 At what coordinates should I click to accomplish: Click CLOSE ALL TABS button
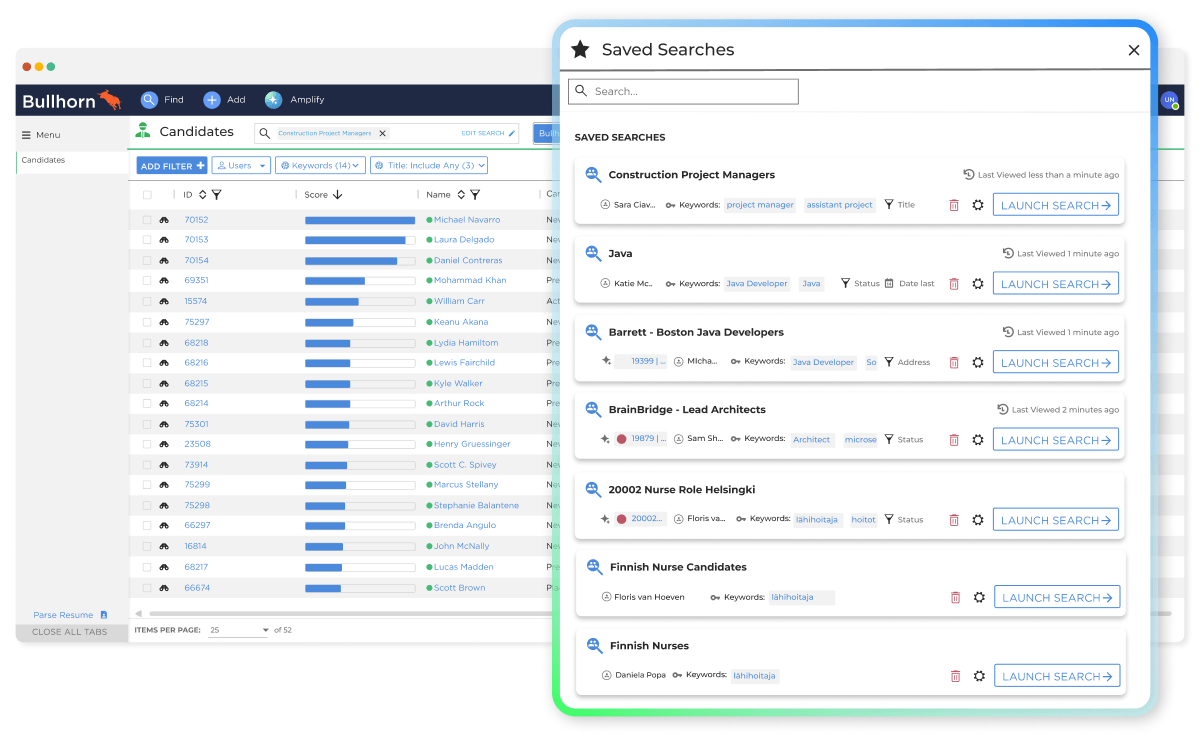tap(70, 632)
